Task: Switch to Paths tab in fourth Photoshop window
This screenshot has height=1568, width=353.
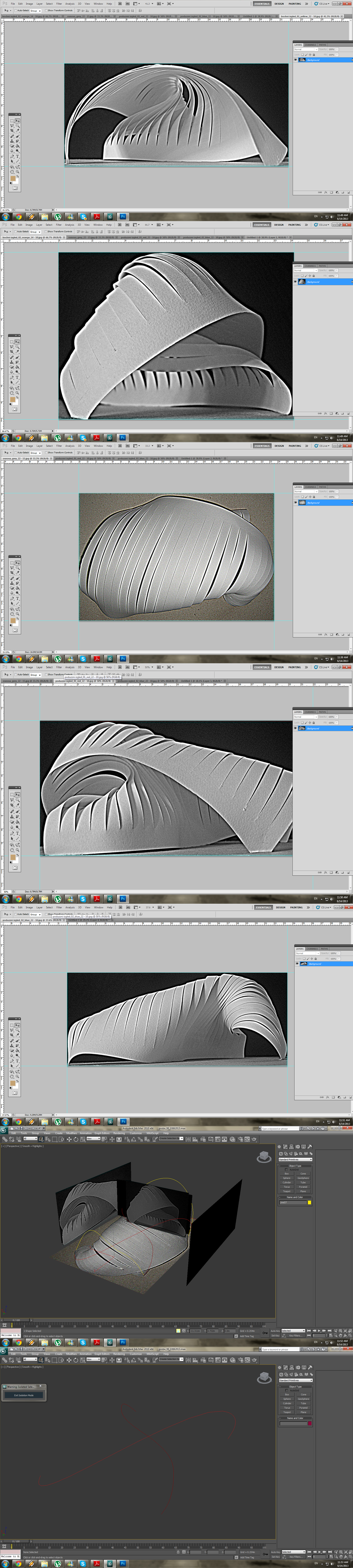Action: tap(323, 712)
